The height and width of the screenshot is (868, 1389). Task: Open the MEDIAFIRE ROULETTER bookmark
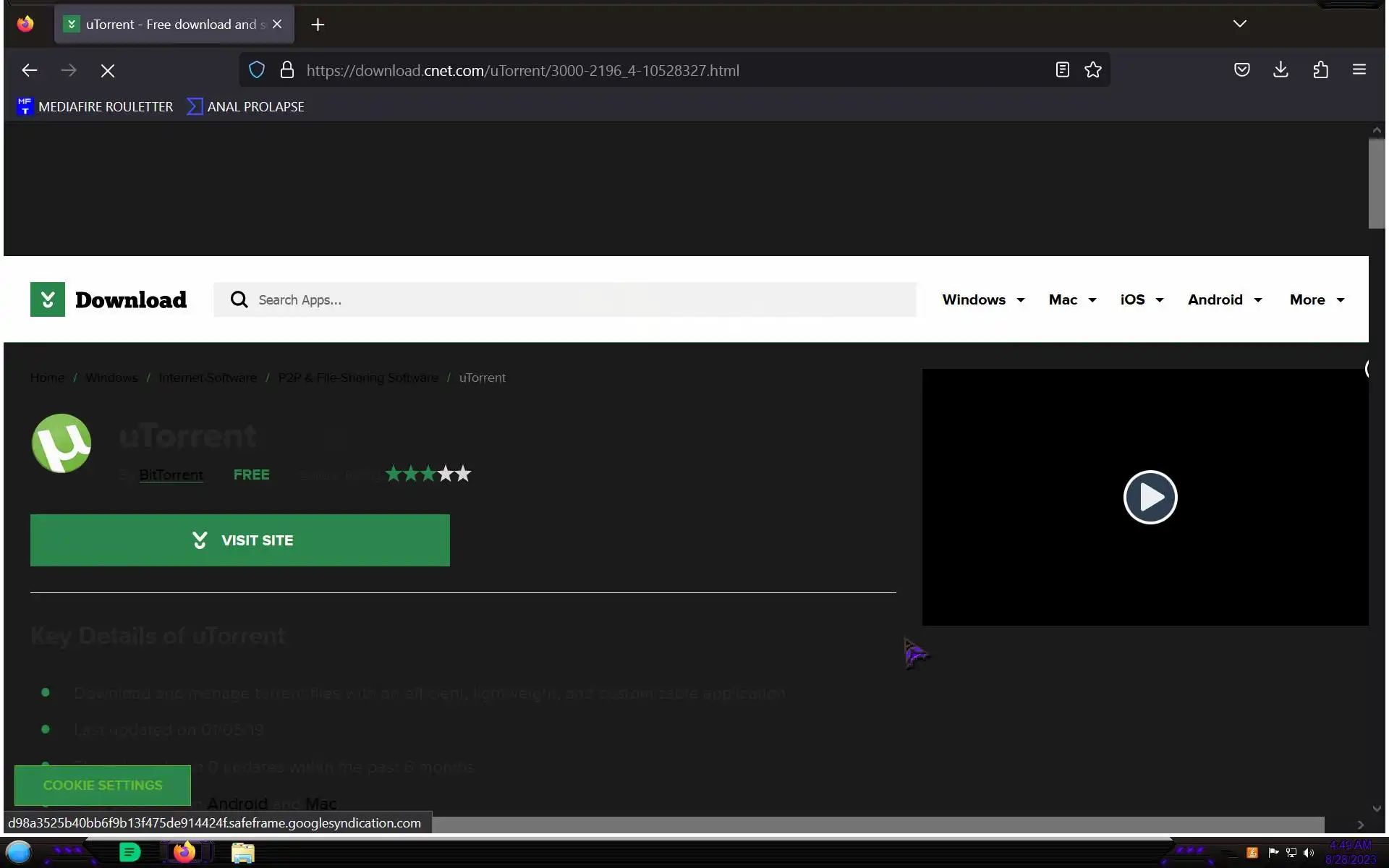tap(95, 106)
